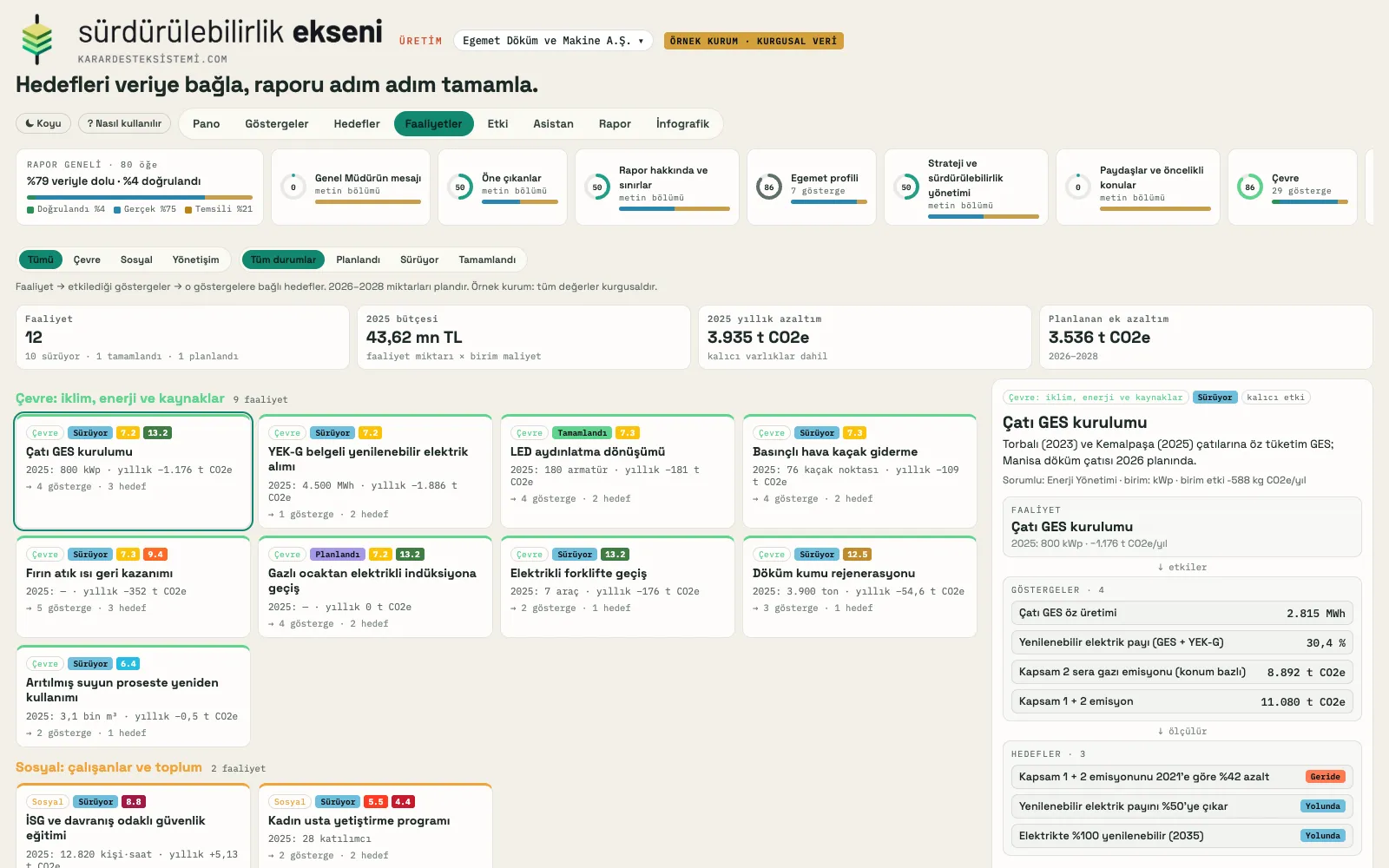Click the Planlandı badge on Gazlı ocaktan card
Screen dimensions: 1389x868
tap(338, 554)
